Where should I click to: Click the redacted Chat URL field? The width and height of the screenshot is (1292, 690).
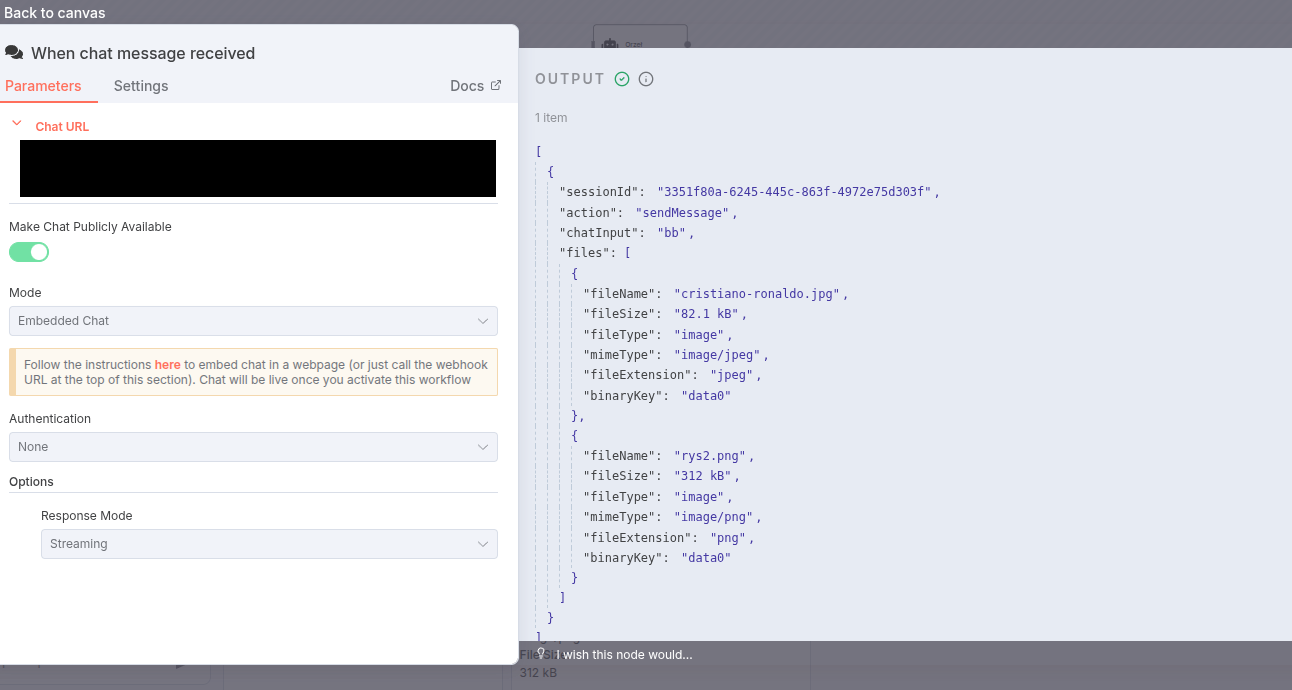pyautogui.click(x=258, y=168)
